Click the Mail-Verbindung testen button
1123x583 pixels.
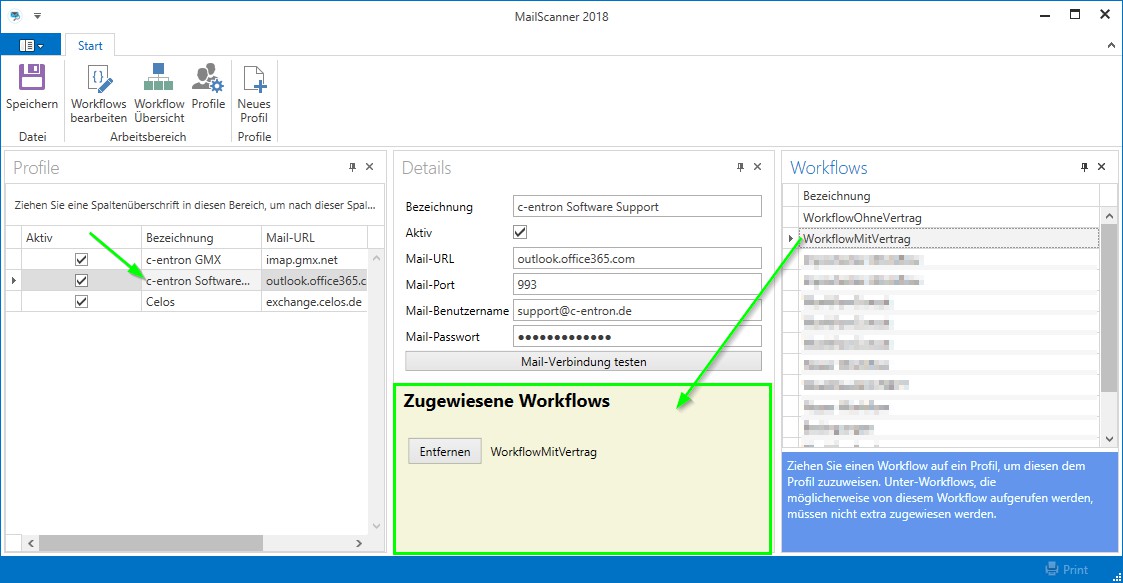tap(583, 361)
